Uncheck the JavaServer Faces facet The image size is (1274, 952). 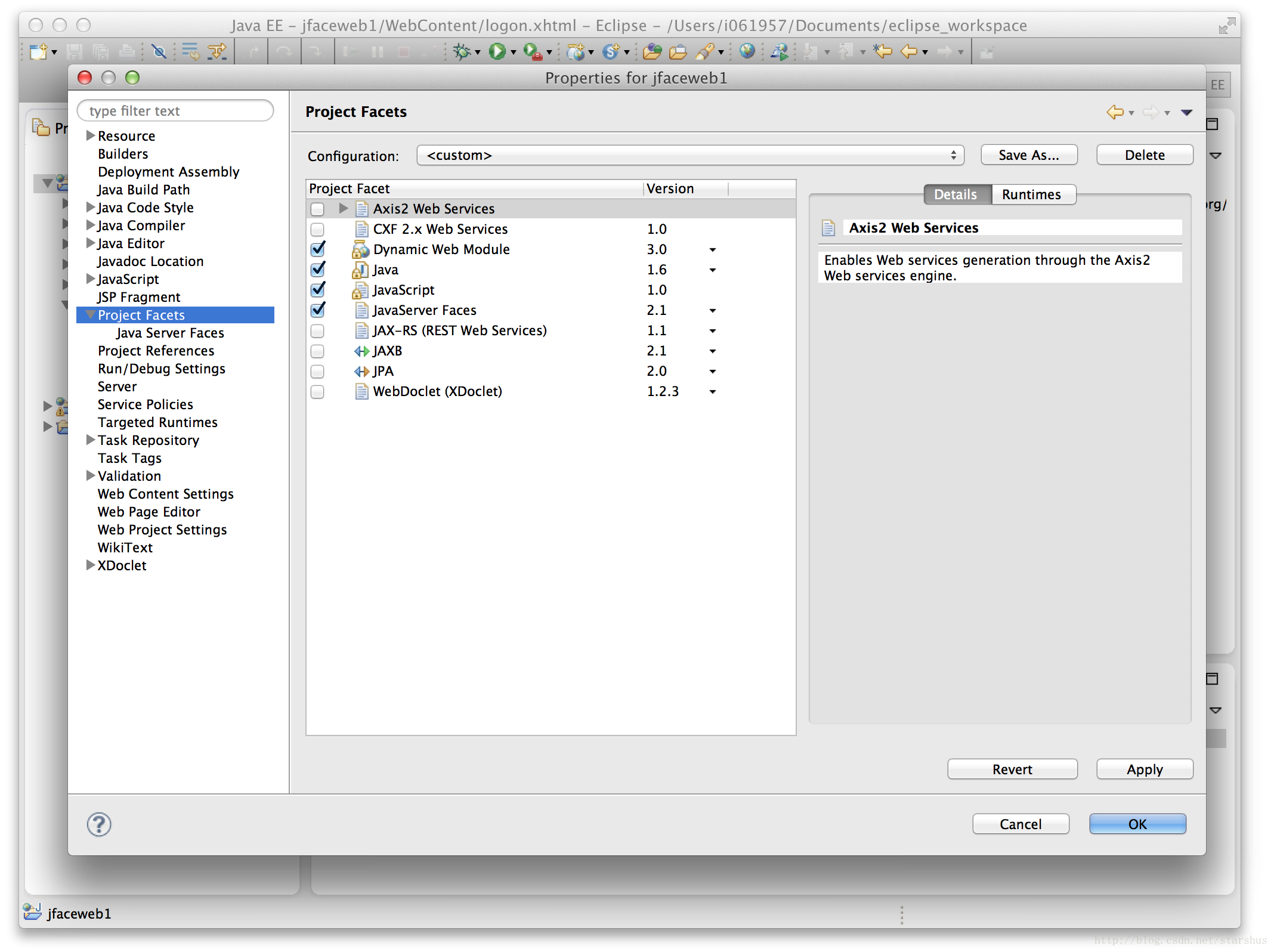(x=318, y=310)
